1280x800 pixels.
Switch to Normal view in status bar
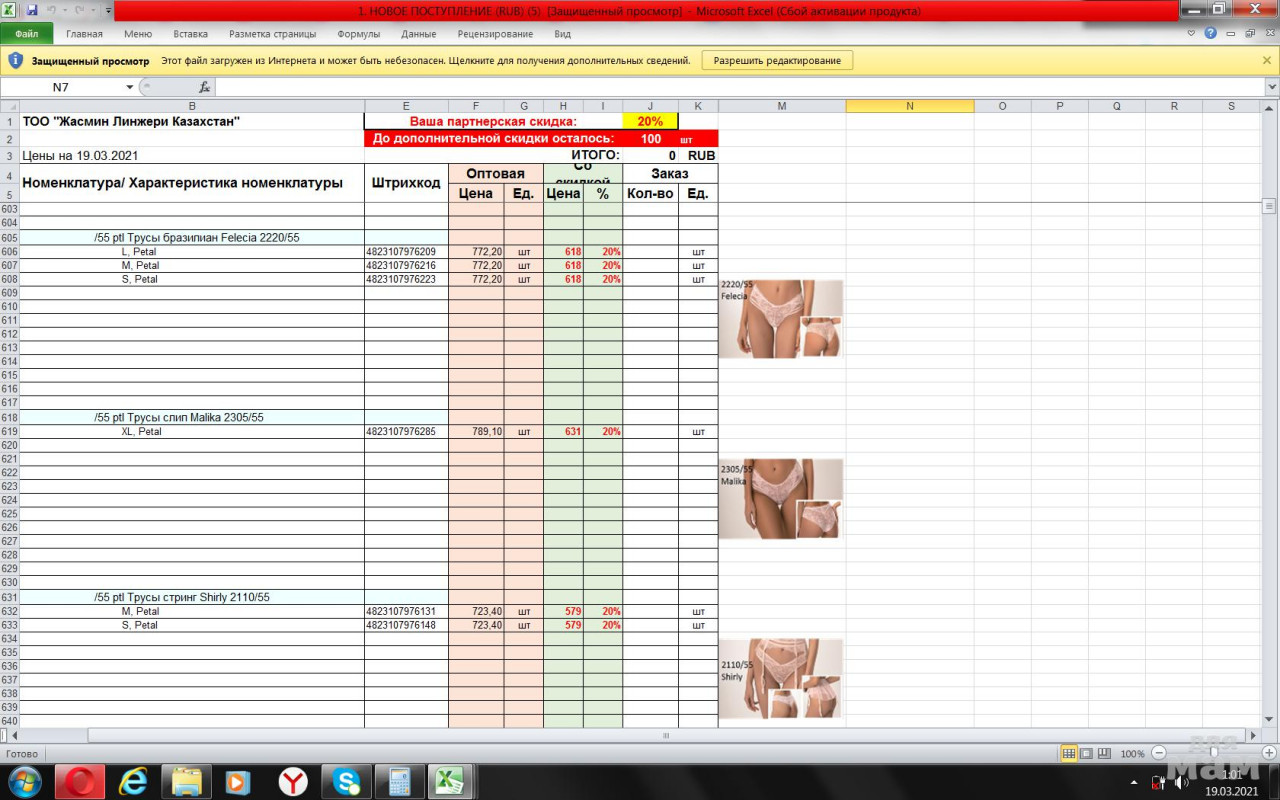click(1069, 753)
